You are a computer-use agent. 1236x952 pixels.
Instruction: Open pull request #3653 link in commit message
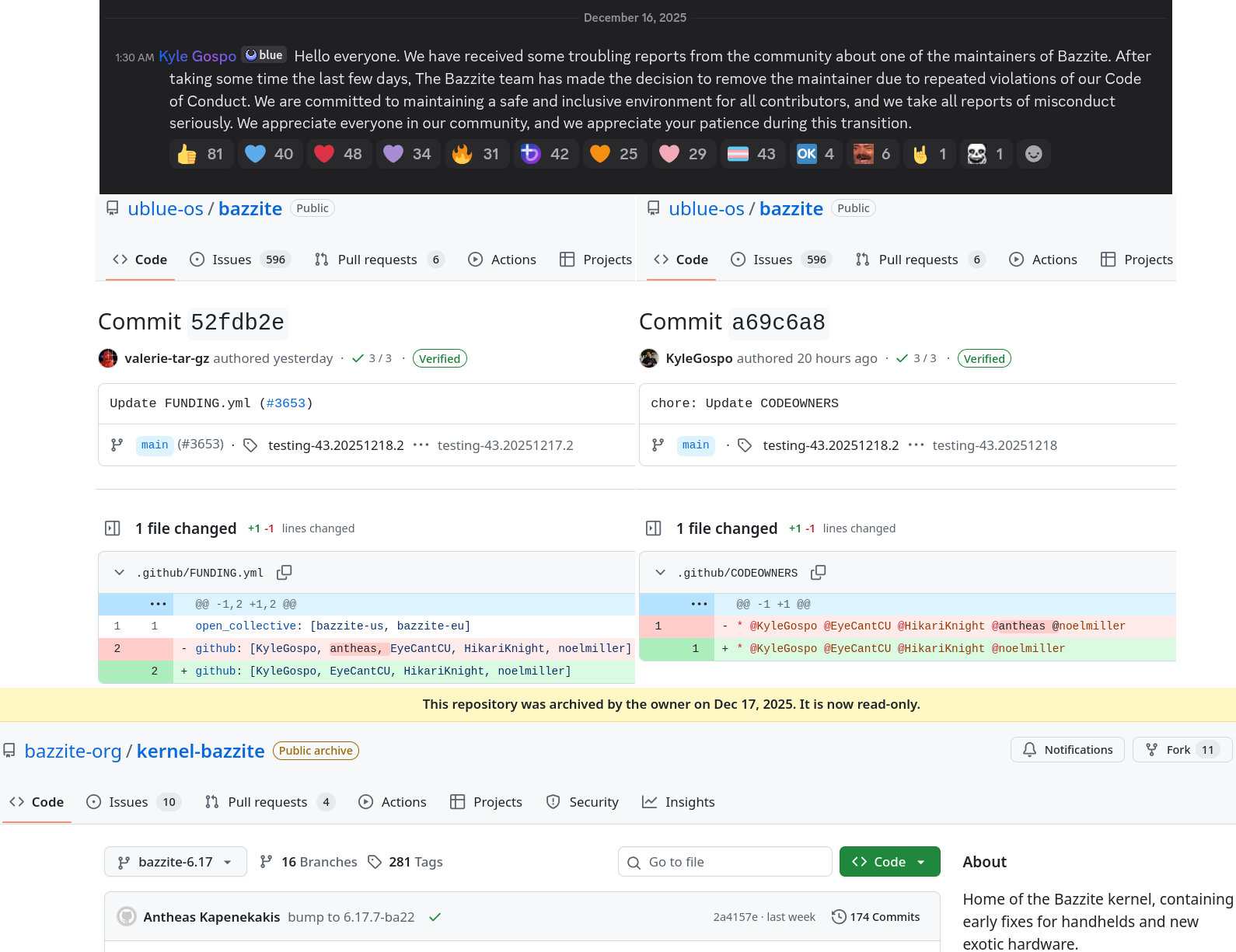click(285, 403)
